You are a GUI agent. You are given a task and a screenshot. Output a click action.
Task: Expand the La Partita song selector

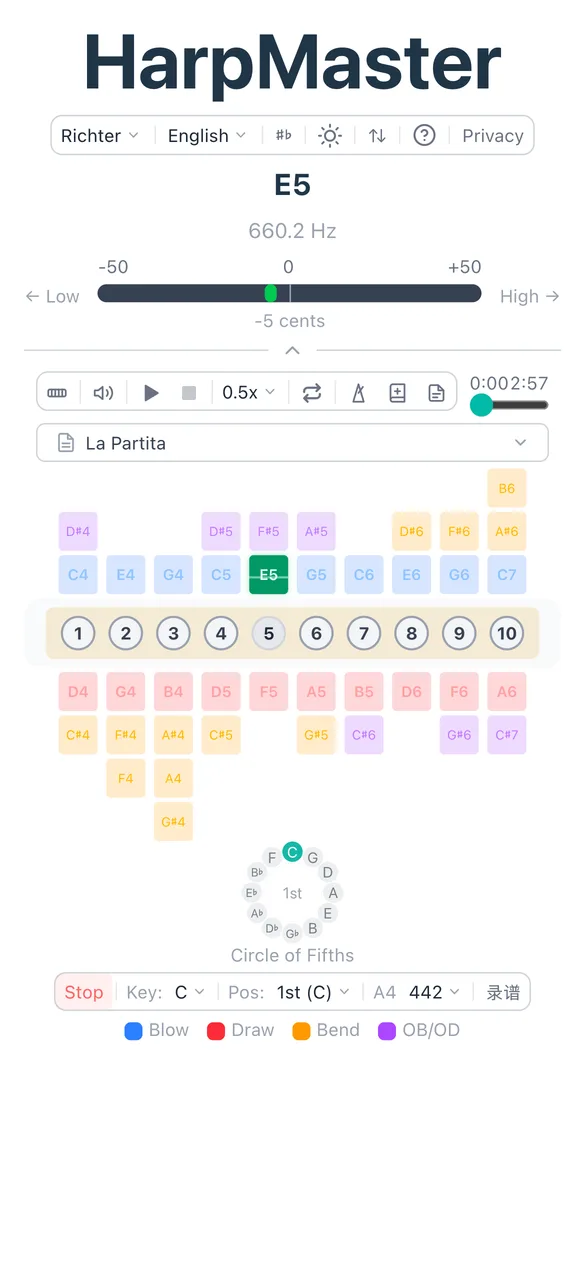(292, 442)
